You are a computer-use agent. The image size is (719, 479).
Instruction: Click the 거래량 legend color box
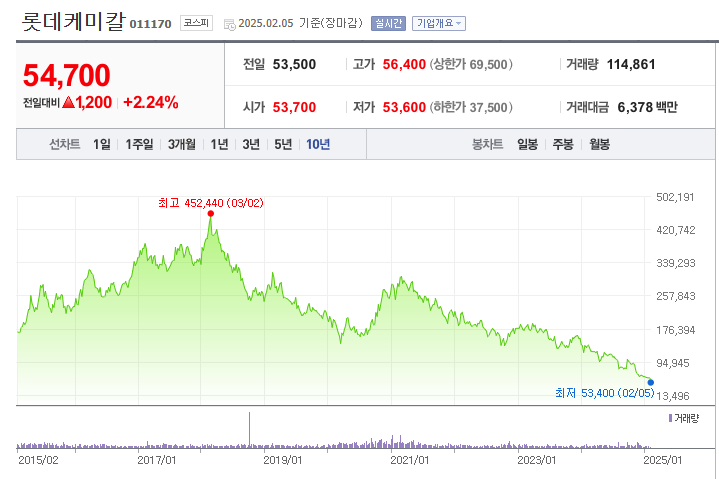pyautogui.click(x=670, y=418)
